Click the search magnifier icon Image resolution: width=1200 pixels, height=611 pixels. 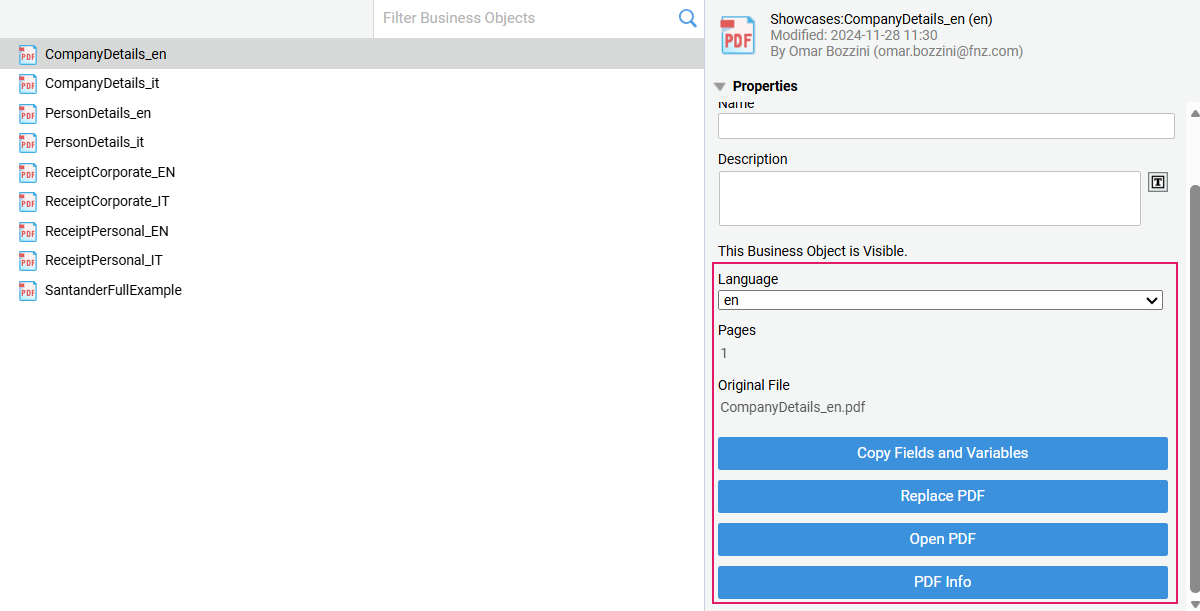click(x=687, y=18)
